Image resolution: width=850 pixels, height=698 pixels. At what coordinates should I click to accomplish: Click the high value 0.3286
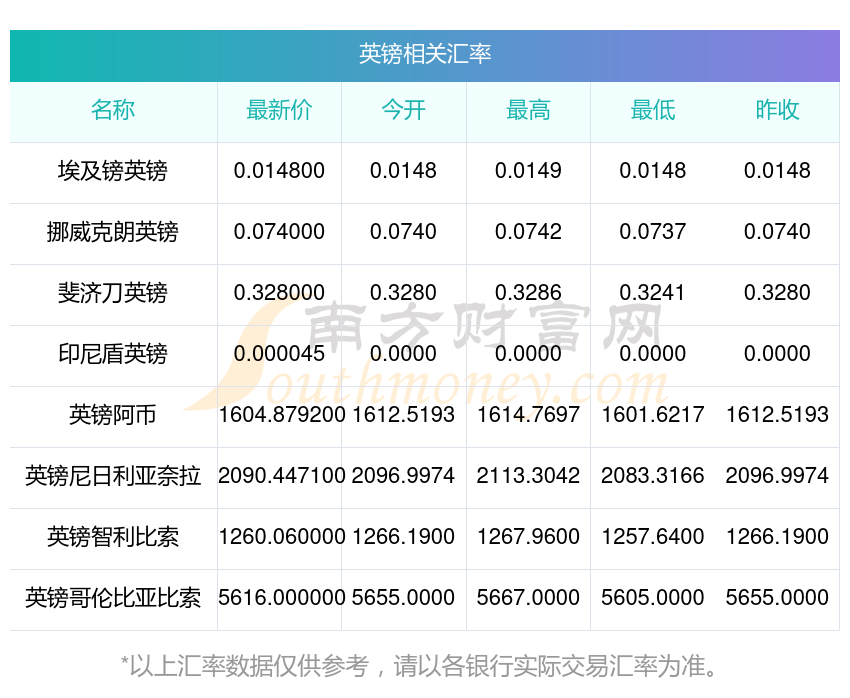click(x=528, y=293)
